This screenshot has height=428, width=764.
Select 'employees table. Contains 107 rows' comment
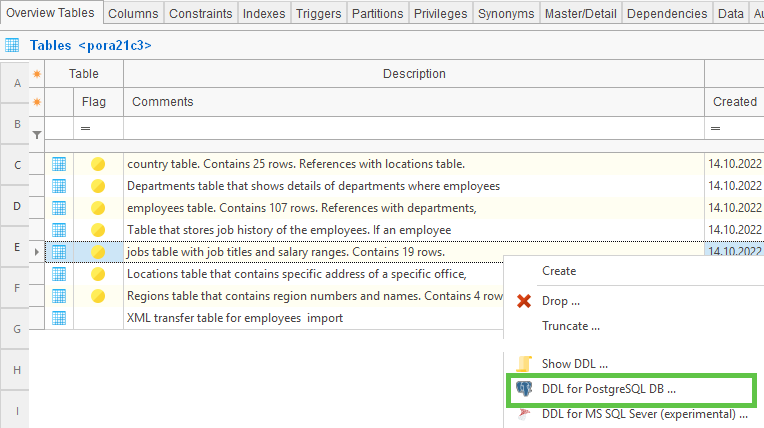pos(302,208)
